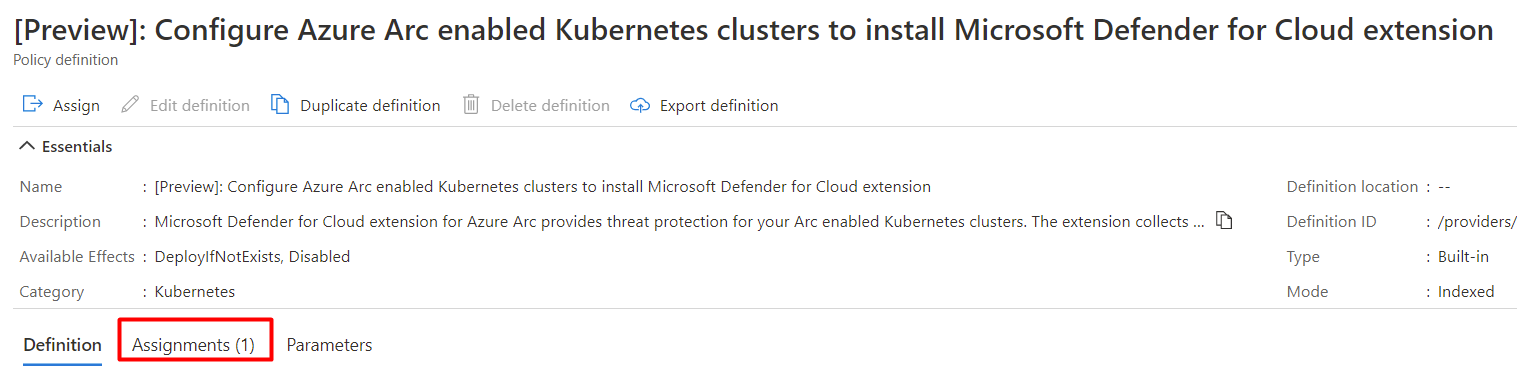Click the Duplicate definition pages icon
The height and width of the screenshot is (374, 1517).
[x=280, y=105]
